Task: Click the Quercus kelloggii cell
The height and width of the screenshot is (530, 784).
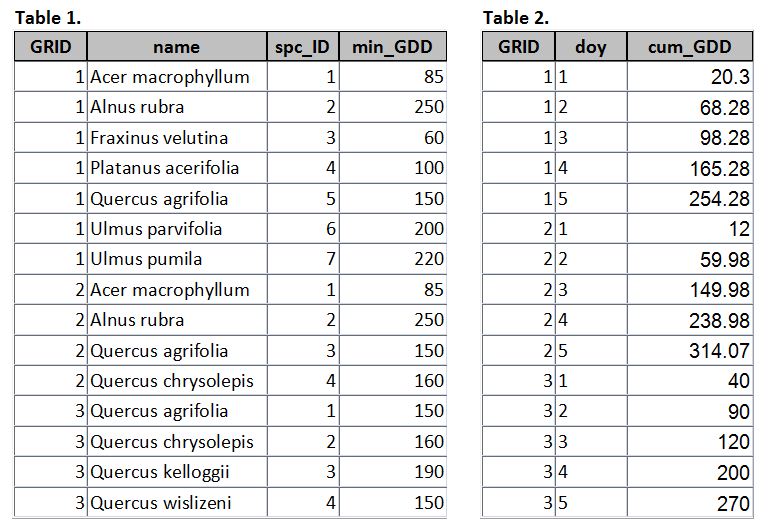Action: pos(177,472)
